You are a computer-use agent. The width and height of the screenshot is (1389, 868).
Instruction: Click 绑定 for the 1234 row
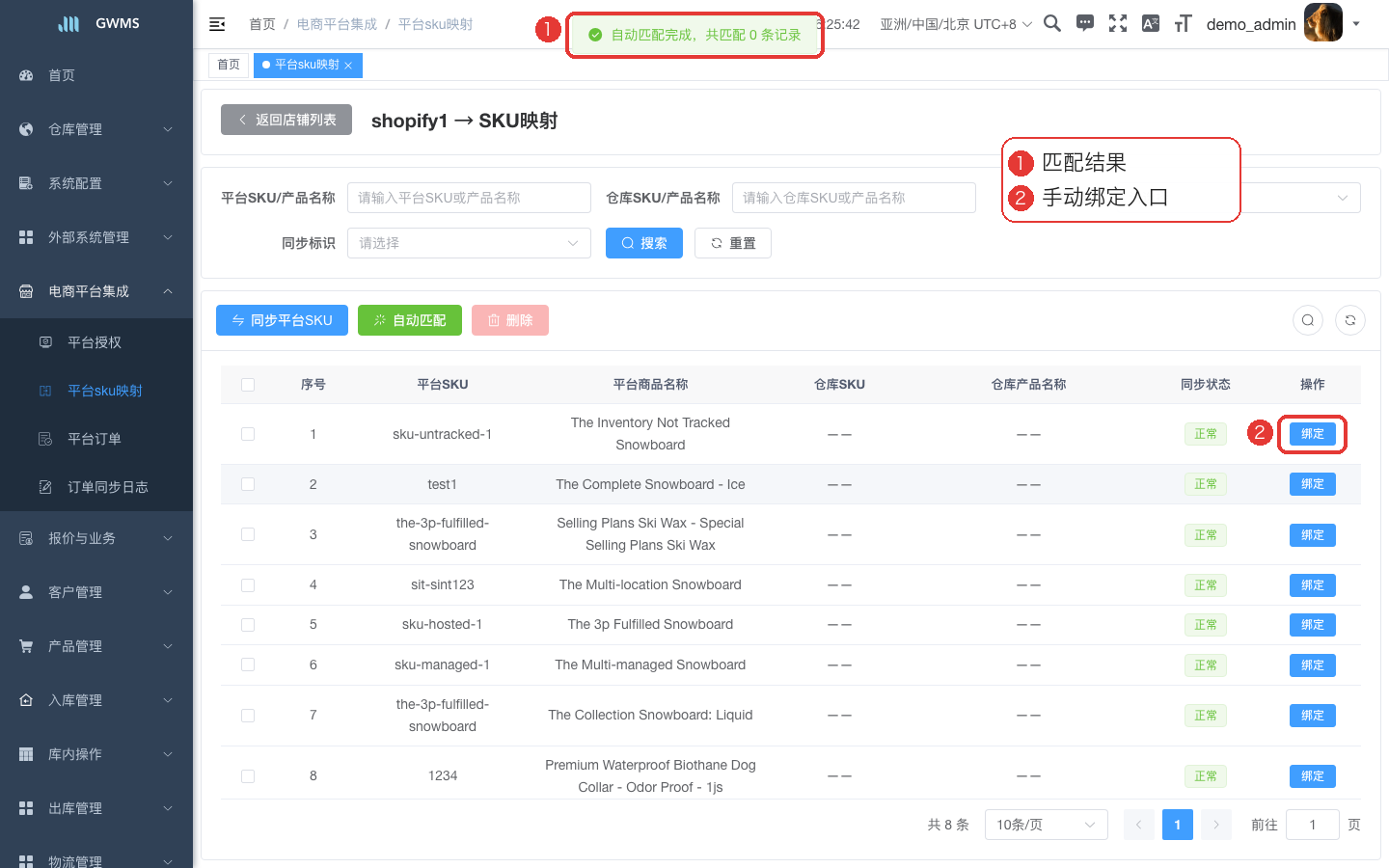(1313, 776)
